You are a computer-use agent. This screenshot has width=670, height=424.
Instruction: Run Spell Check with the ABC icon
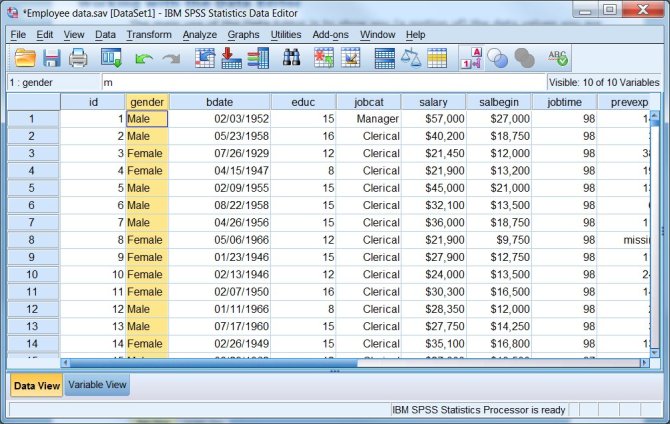coord(558,58)
